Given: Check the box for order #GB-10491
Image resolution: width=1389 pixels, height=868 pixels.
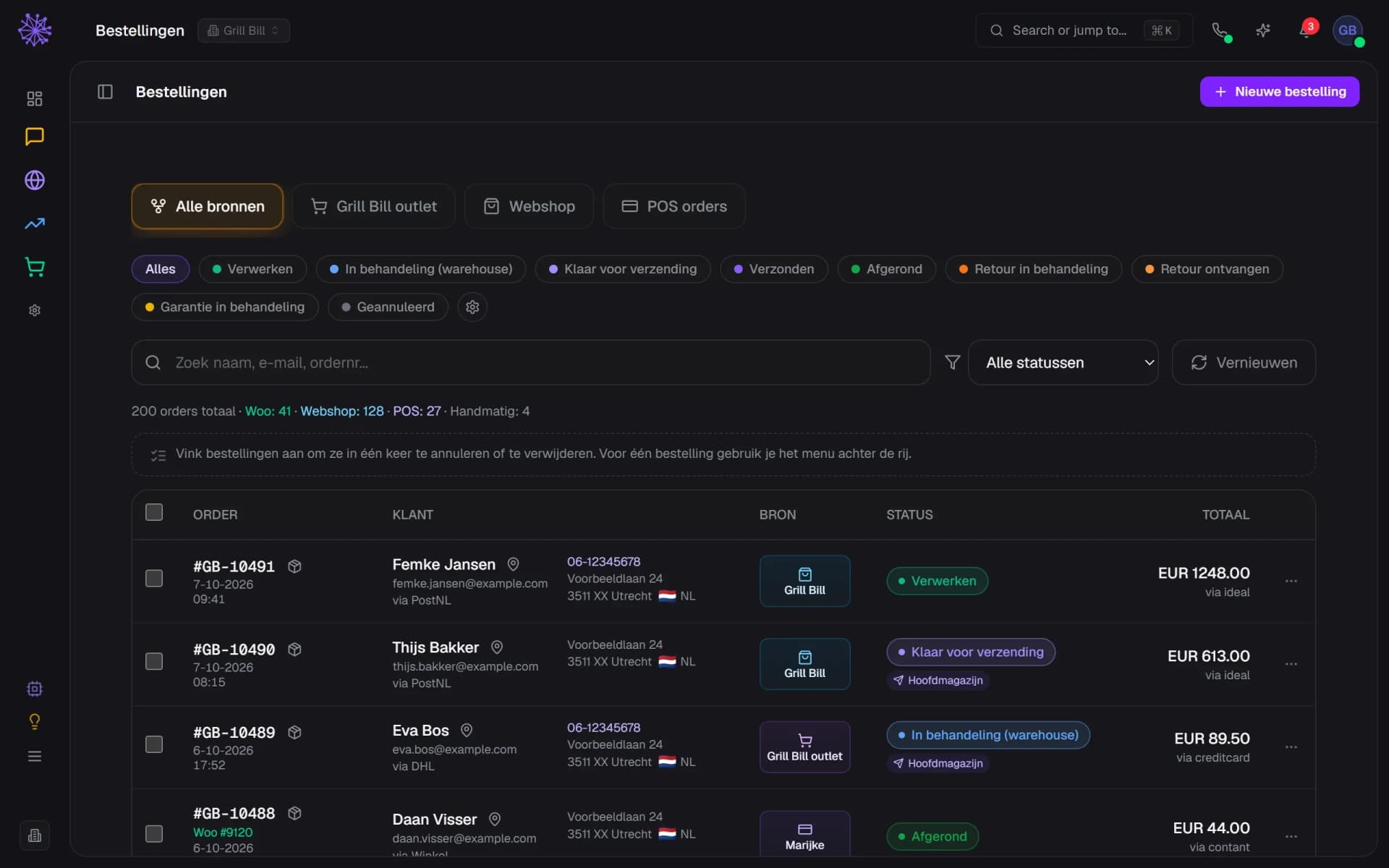Looking at the screenshot, I should [154, 579].
